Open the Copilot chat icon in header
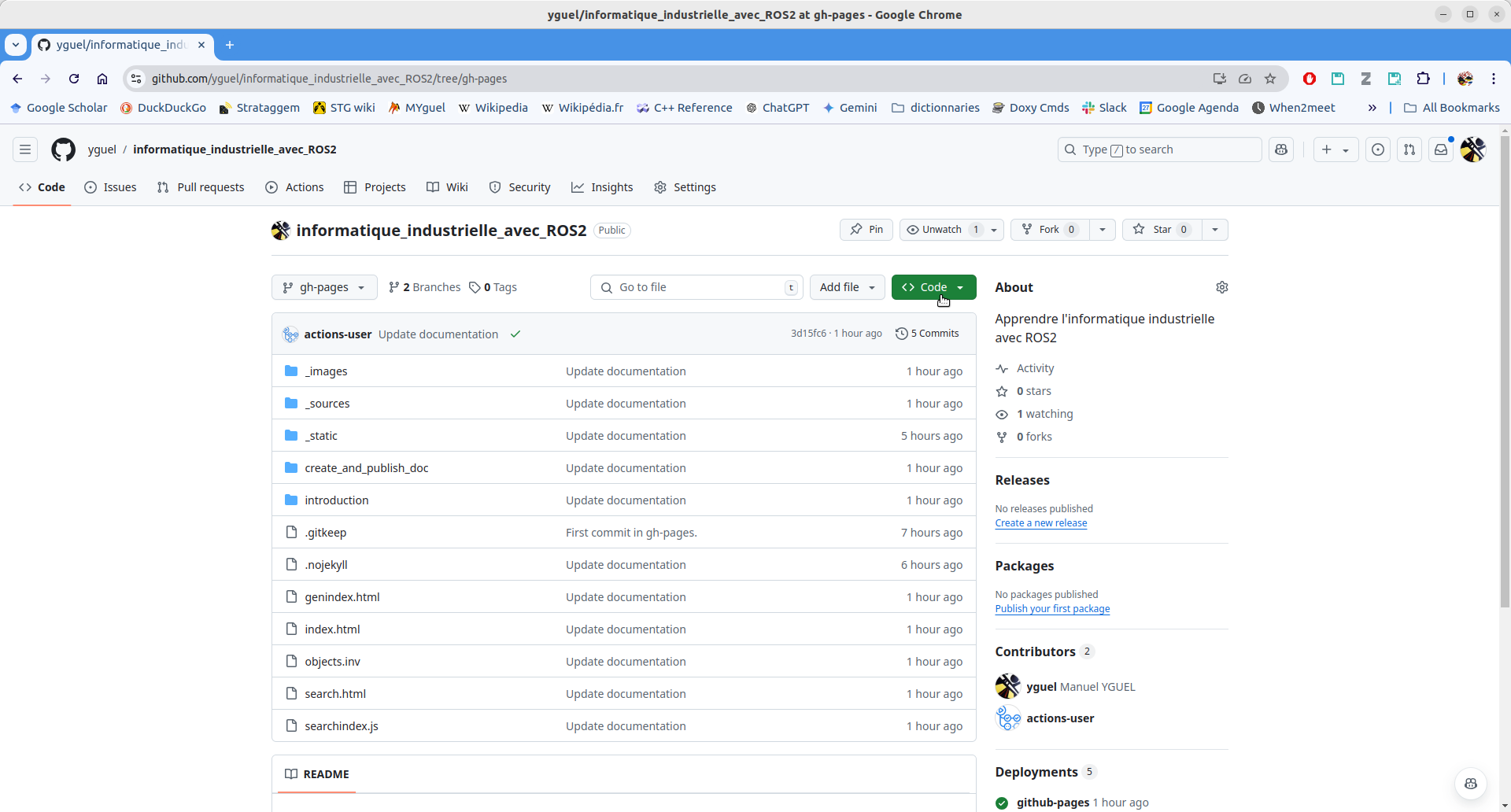1511x812 pixels. click(1281, 149)
